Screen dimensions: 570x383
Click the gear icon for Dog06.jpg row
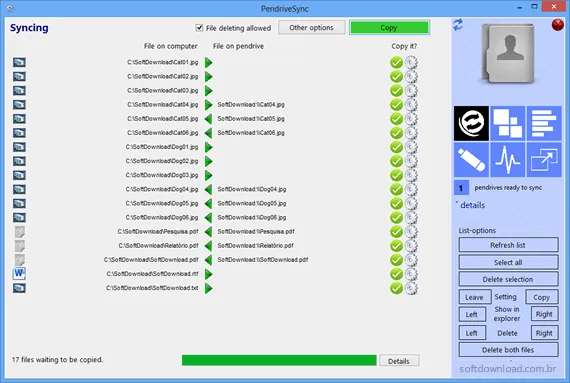pos(411,217)
